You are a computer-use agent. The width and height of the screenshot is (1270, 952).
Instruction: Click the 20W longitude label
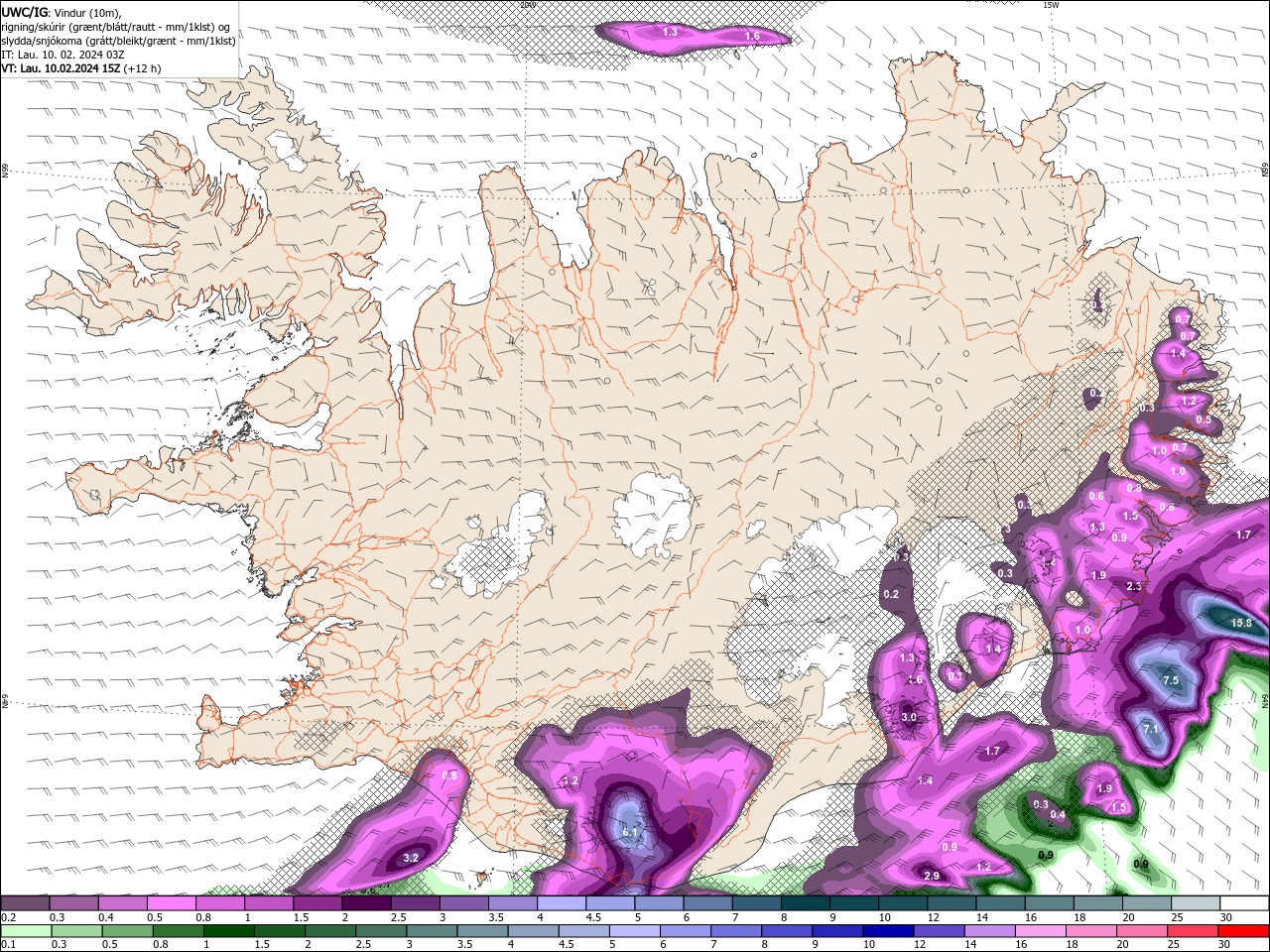click(x=527, y=4)
